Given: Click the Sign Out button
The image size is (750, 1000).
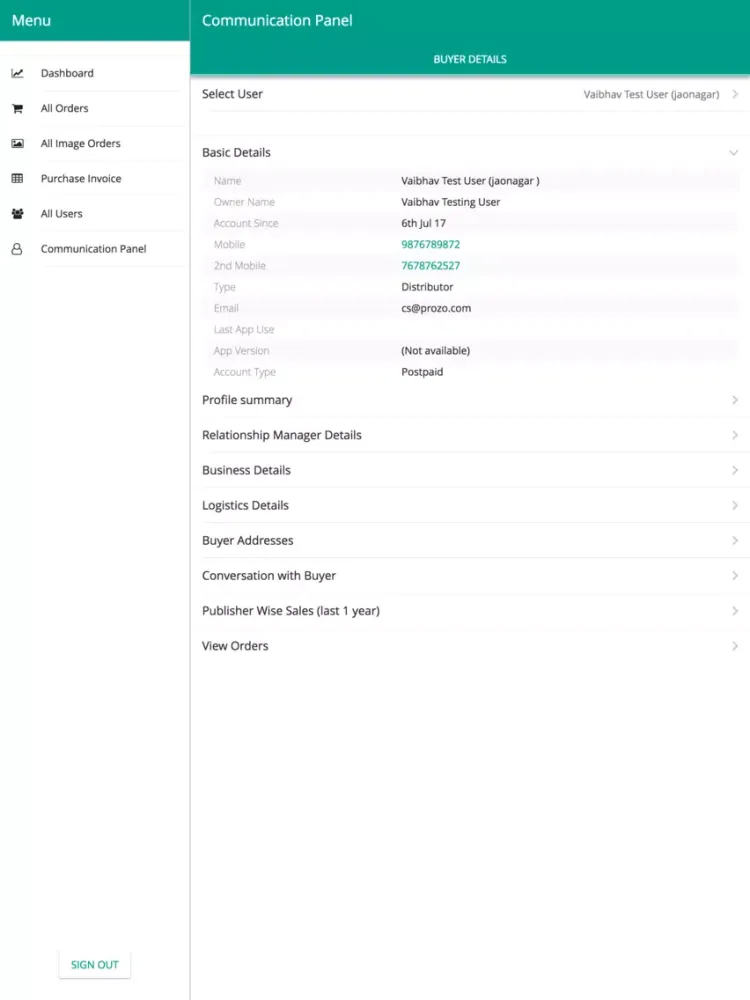Looking at the screenshot, I should pyautogui.click(x=94, y=965).
